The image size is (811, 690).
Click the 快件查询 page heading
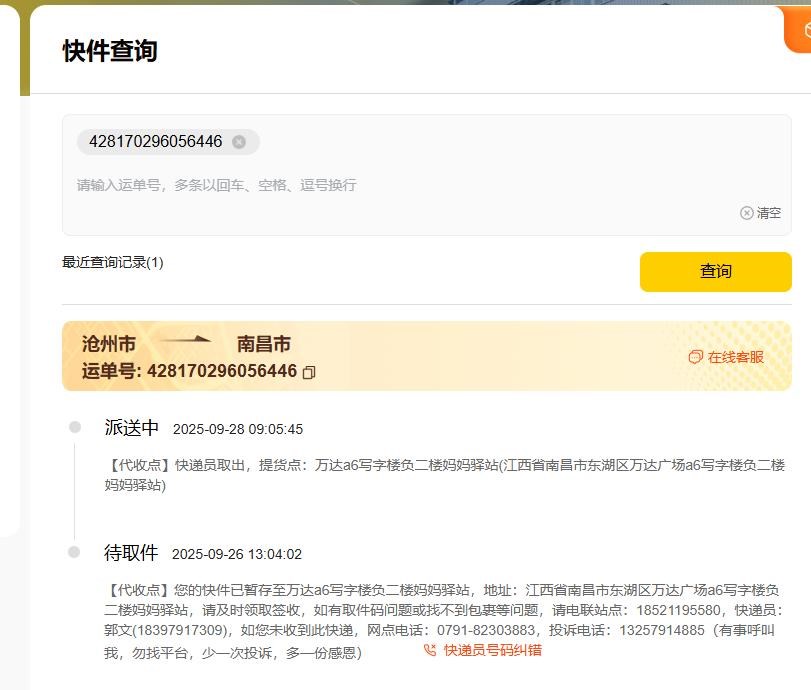tap(110, 51)
